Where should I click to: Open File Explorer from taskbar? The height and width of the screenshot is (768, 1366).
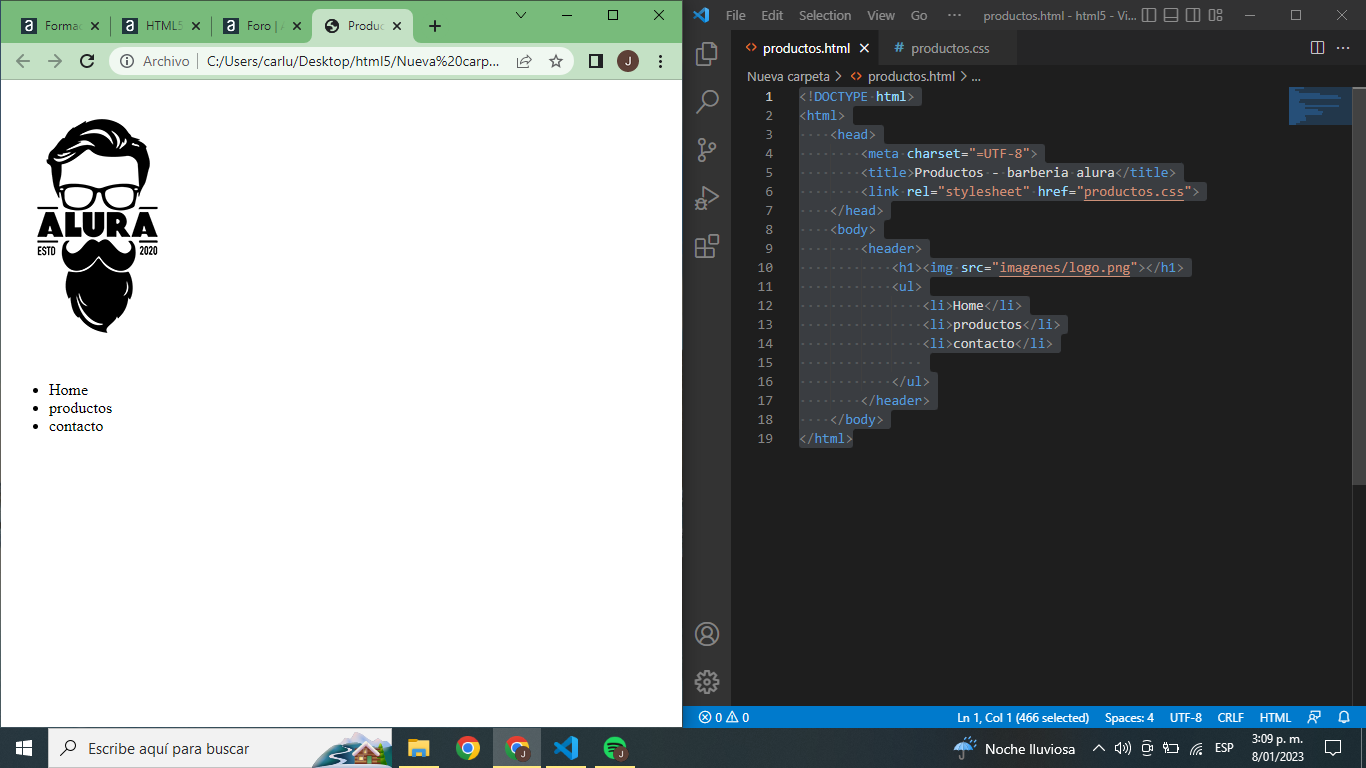[418, 748]
